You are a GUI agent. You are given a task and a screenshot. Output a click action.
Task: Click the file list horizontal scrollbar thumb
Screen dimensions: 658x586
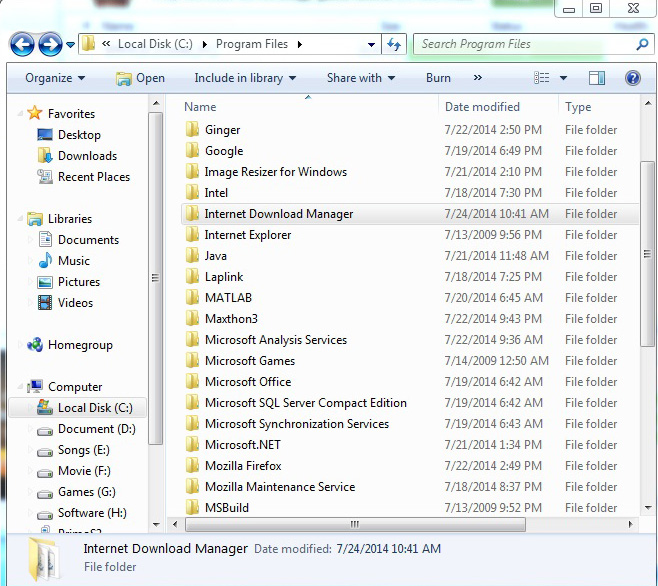click(x=355, y=524)
